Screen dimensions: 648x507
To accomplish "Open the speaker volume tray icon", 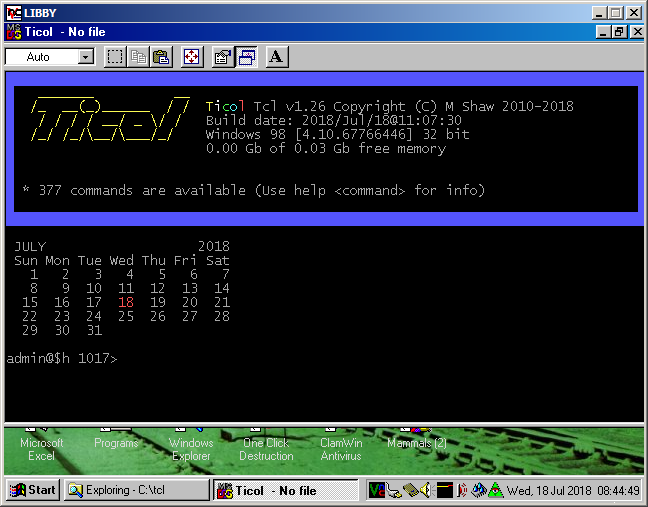I will click(x=425, y=490).
